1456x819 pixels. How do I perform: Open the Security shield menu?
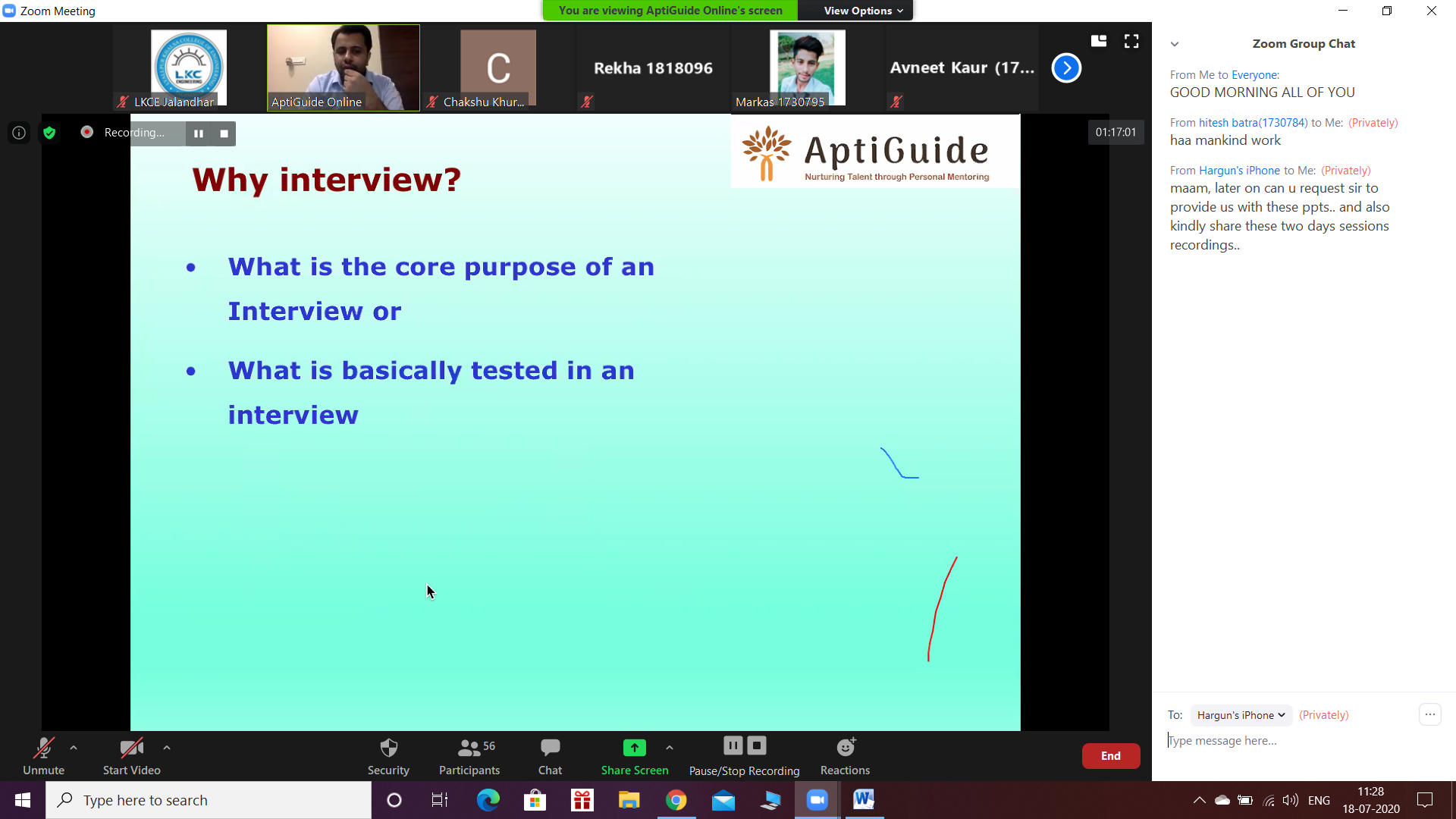(x=388, y=756)
